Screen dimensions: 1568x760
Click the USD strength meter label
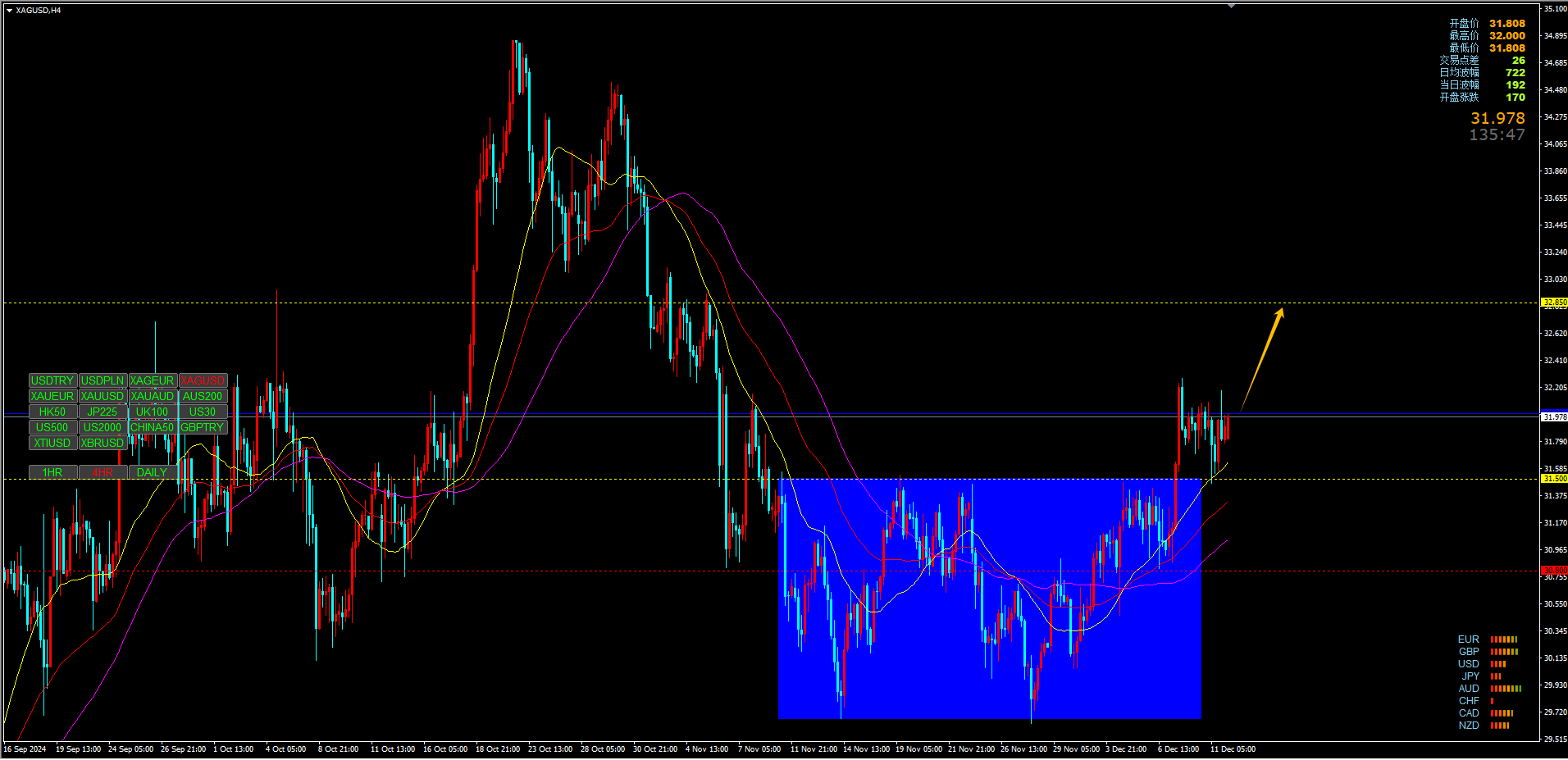[1469, 664]
